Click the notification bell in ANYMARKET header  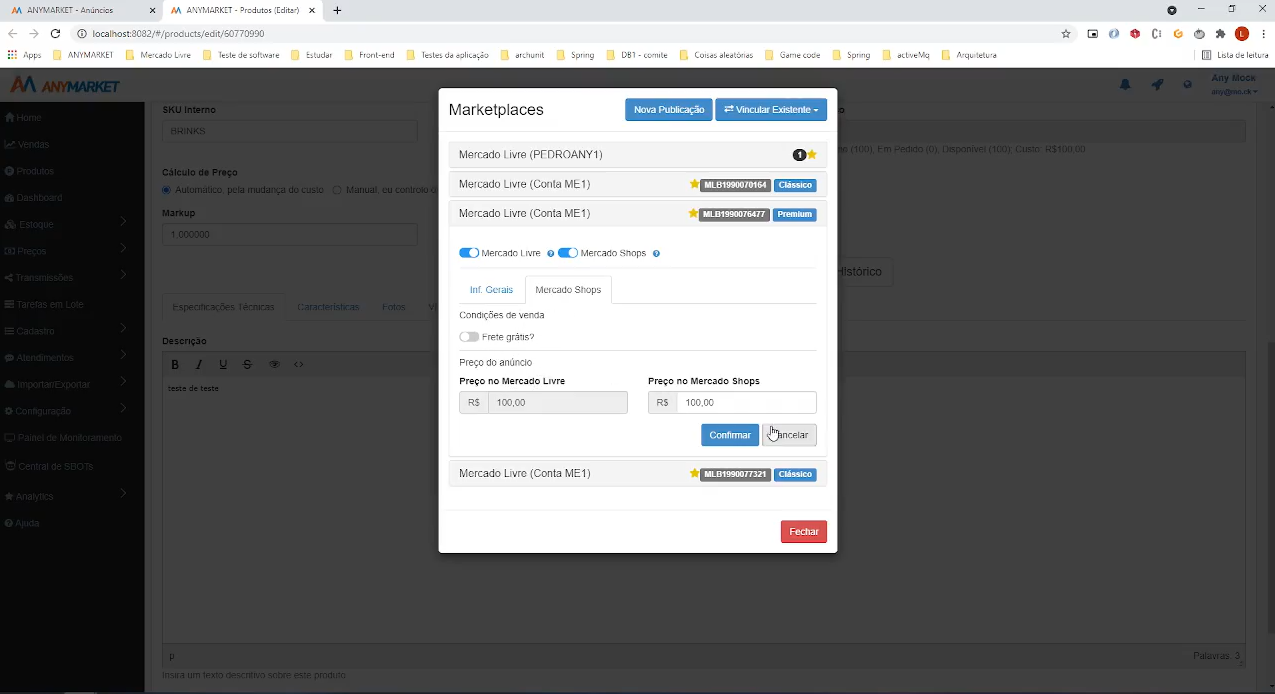pos(1125,85)
